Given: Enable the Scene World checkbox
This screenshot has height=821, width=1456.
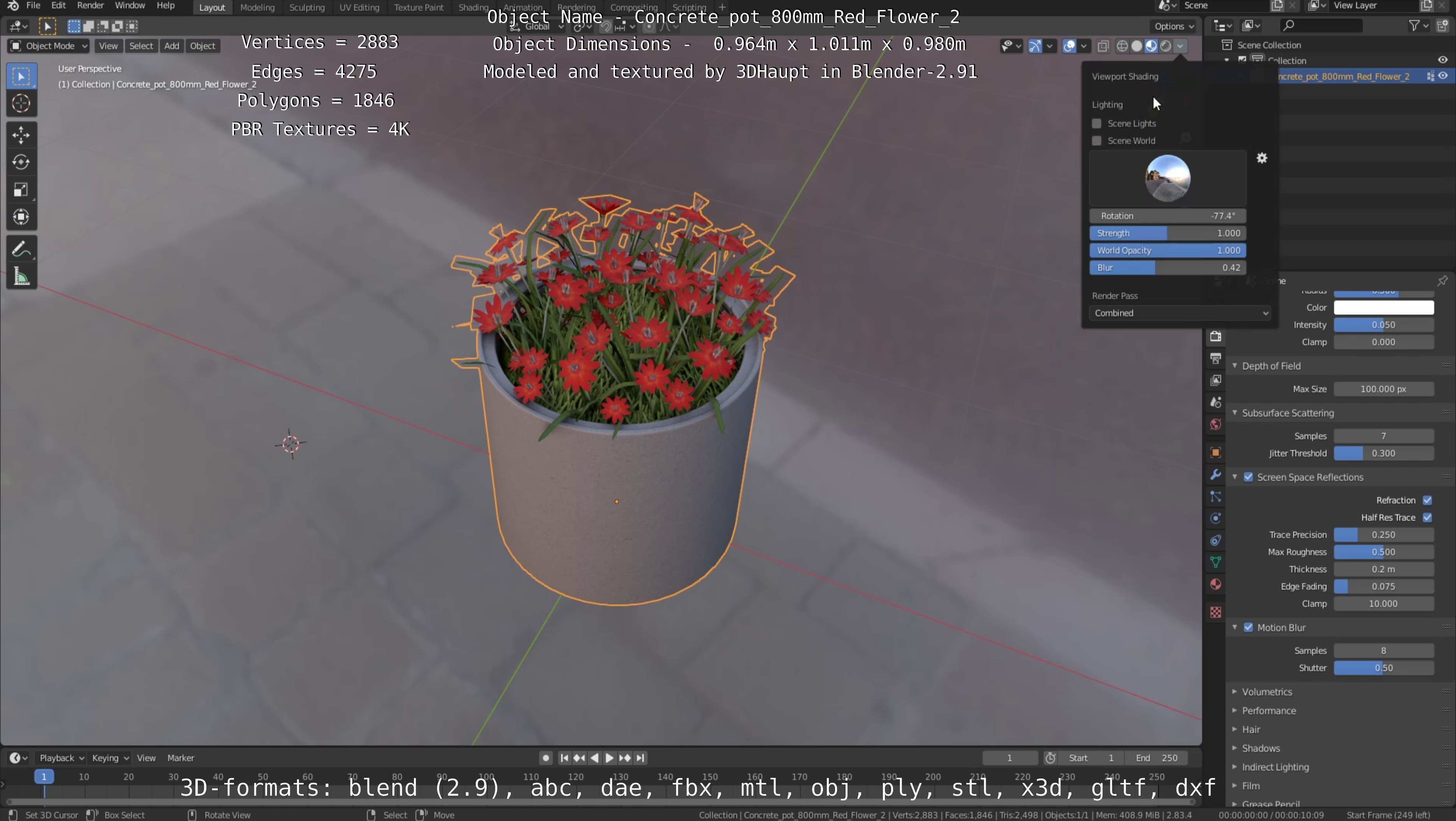Looking at the screenshot, I should tap(1097, 141).
